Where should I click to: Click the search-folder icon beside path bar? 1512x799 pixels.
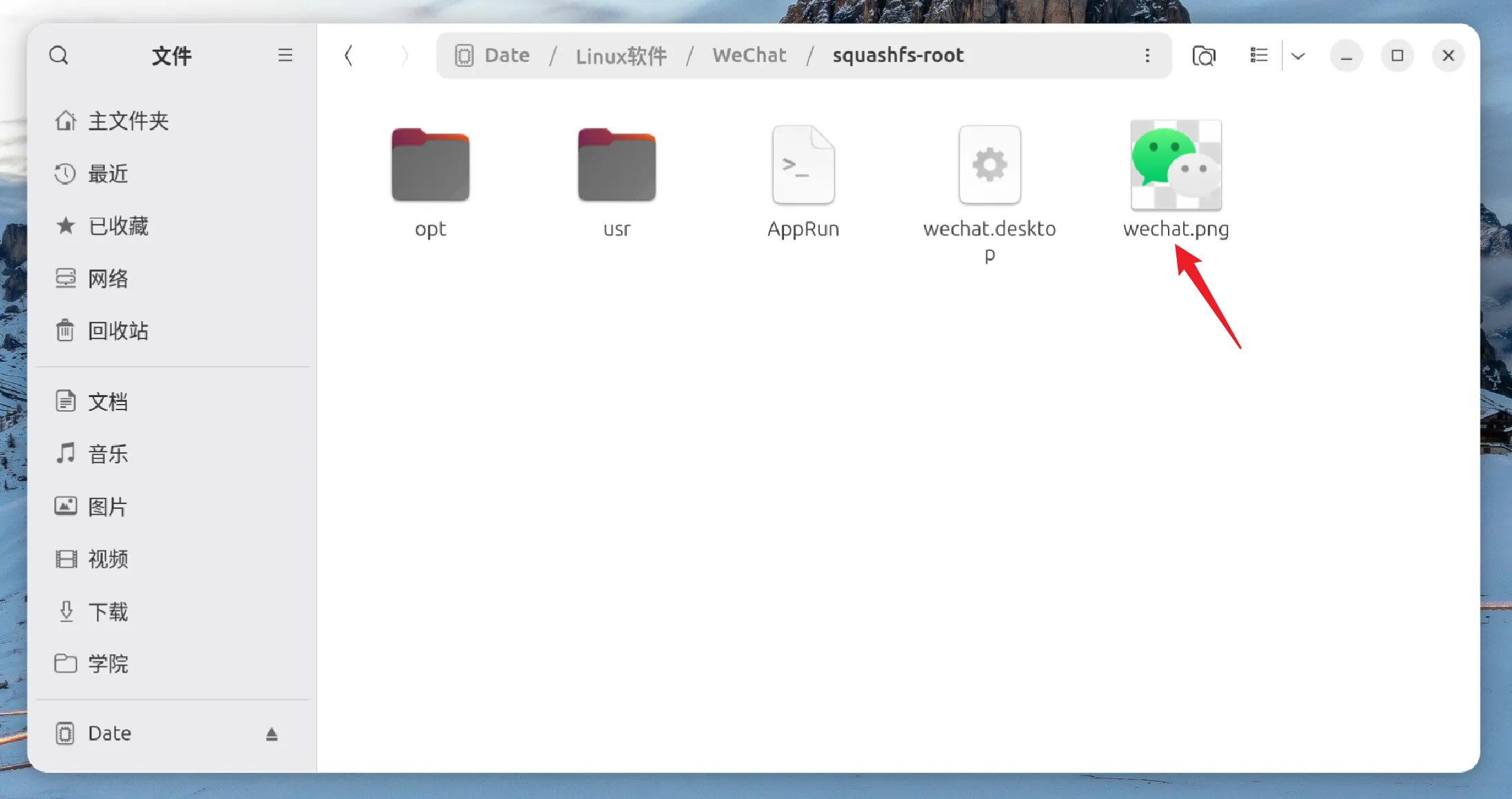pyautogui.click(x=1204, y=55)
